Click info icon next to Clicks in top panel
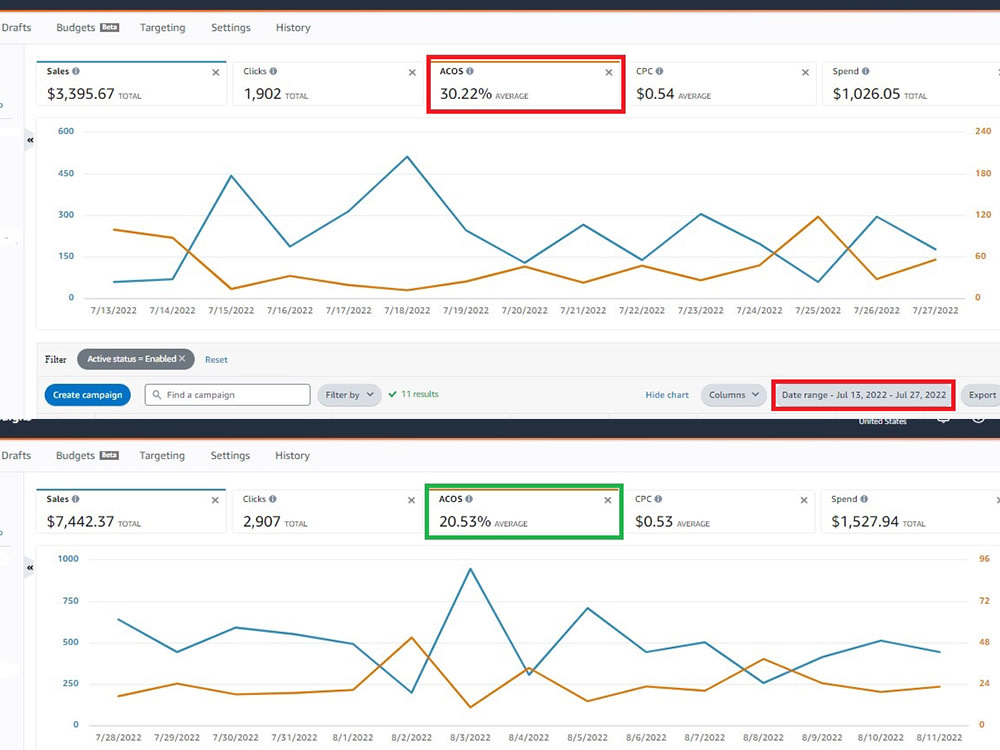Screen dimensions: 1000x750 tap(273, 71)
